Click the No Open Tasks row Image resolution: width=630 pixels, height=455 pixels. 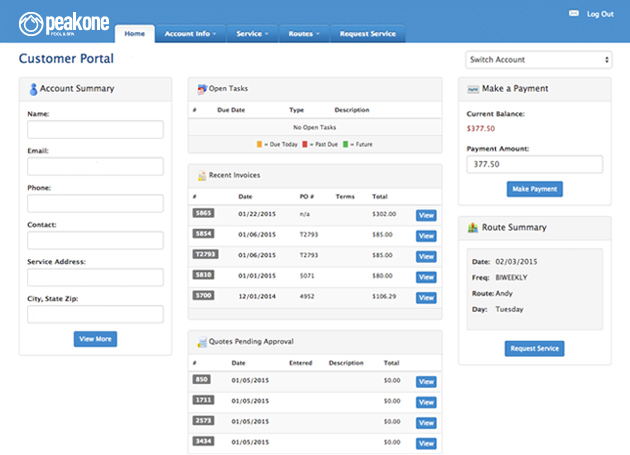click(x=315, y=127)
